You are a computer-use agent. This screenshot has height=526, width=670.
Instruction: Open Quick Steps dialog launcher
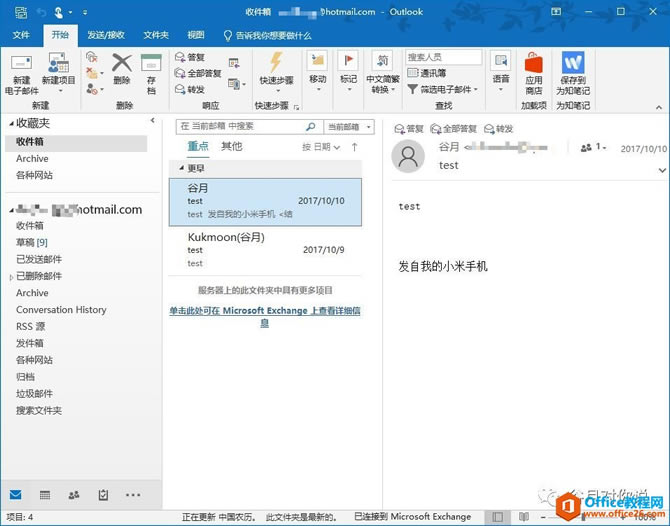(296, 107)
